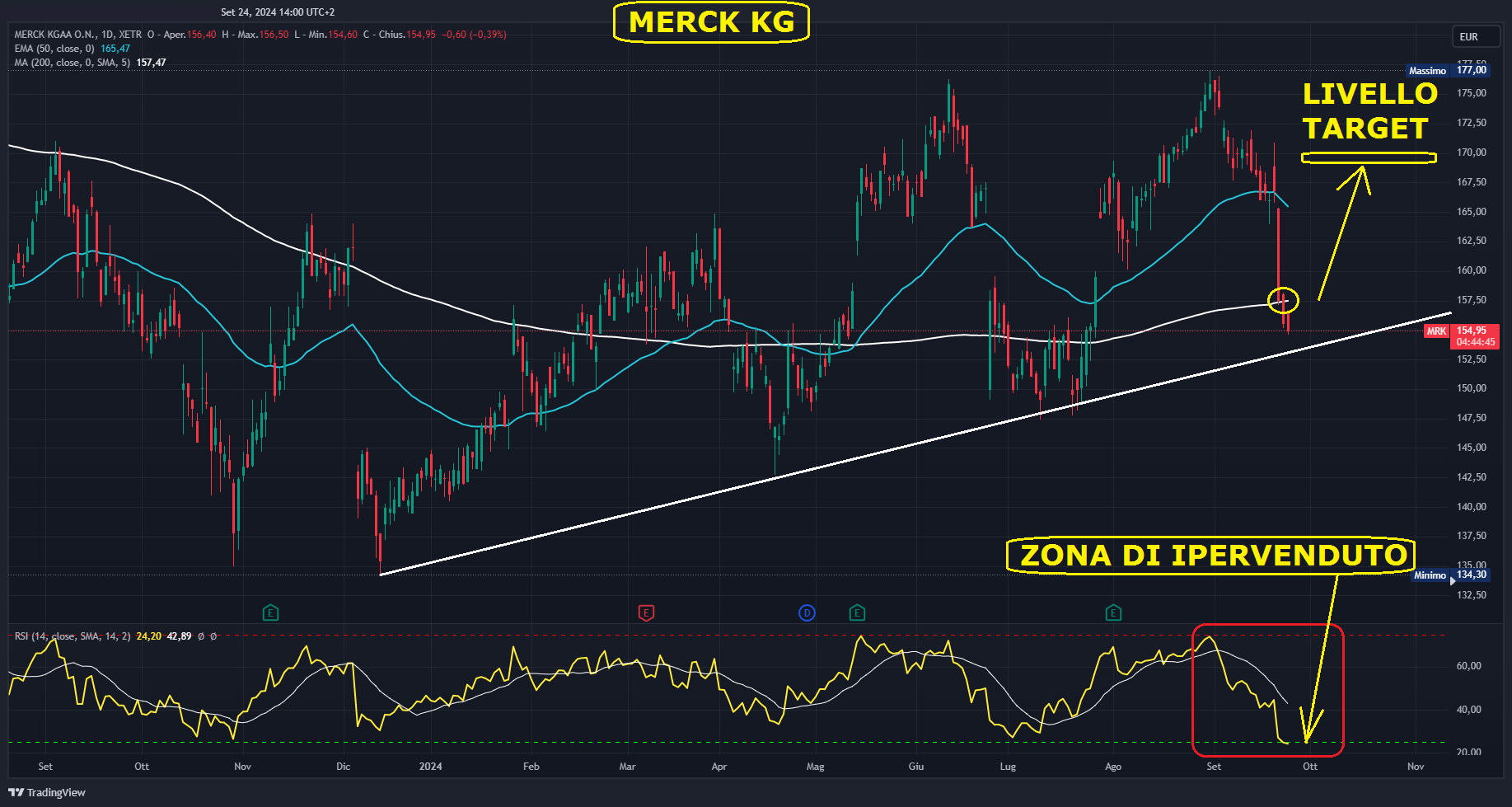Select the EMA (50, close, 0) indicator legend
This screenshot has width=1512, height=807.
point(54,49)
